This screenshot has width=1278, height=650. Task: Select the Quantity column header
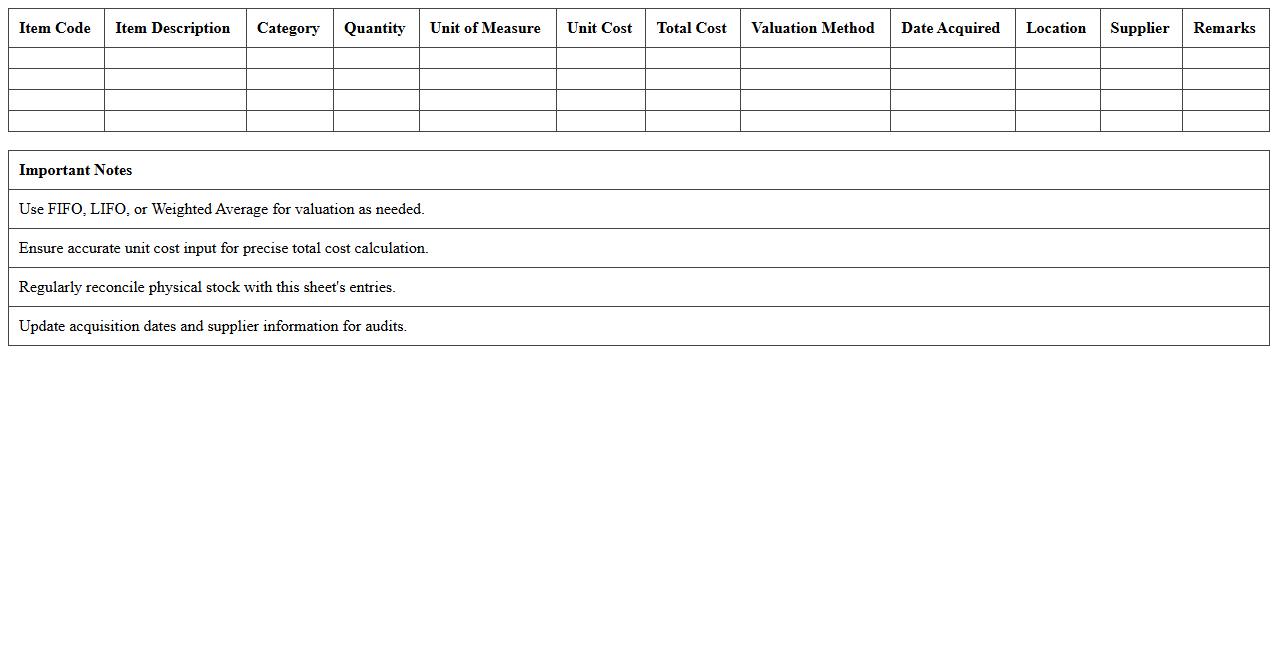[x=375, y=28]
